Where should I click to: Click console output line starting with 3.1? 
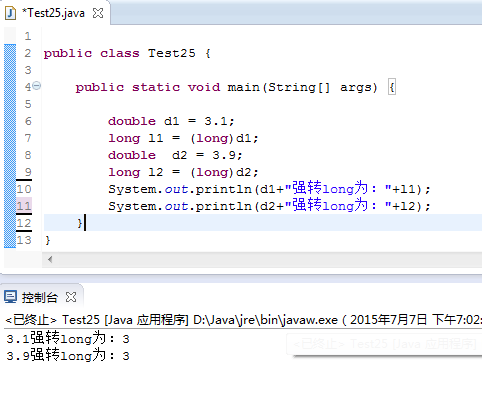(x=68, y=339)
